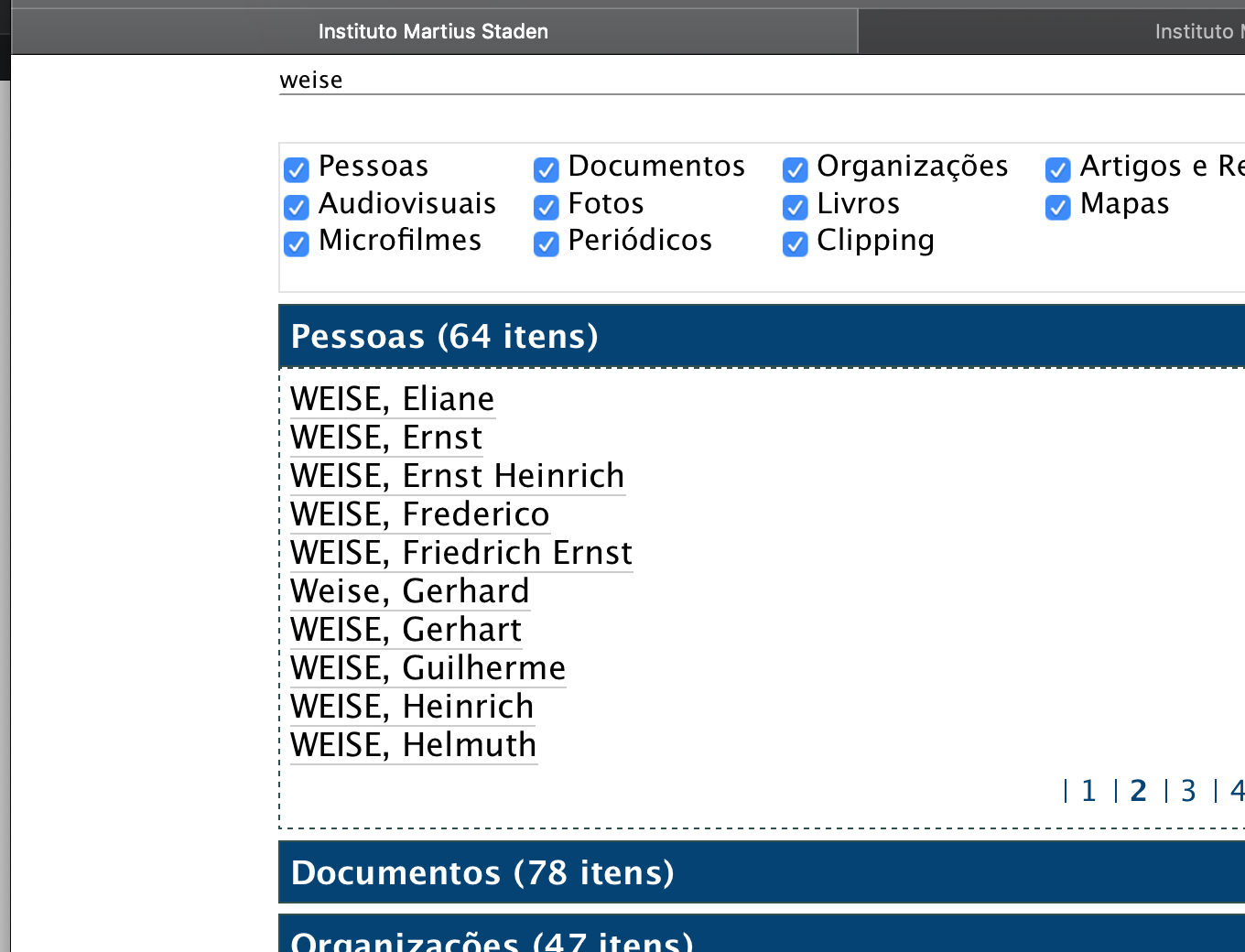This screenshot has width=1245, height=952.
Task: Uncheck the Documentos filter
Action: pyautogui.click(x=547, y=170)
